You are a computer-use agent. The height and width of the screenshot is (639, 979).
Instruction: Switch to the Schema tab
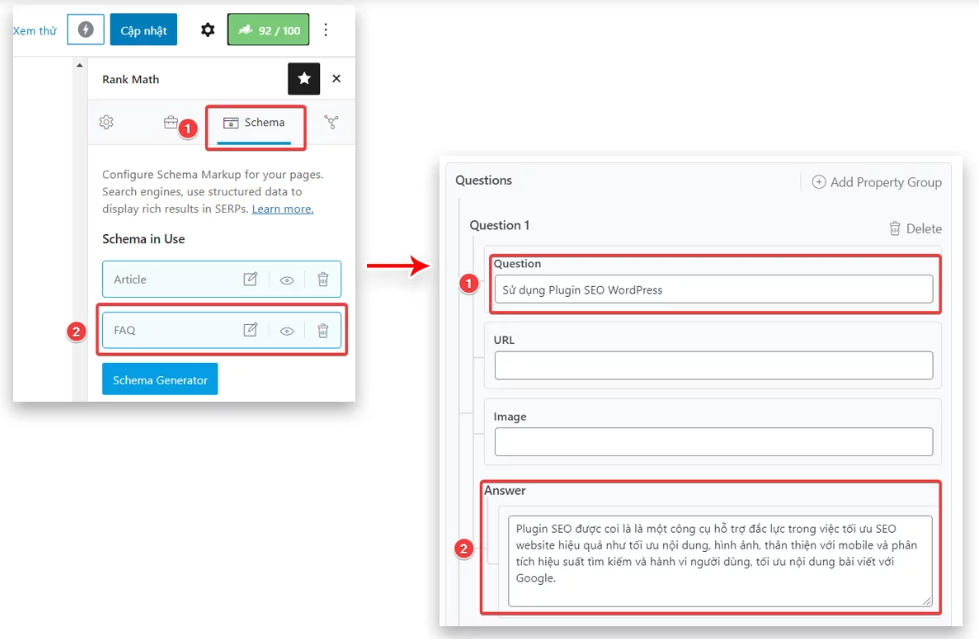coord(254,122)
